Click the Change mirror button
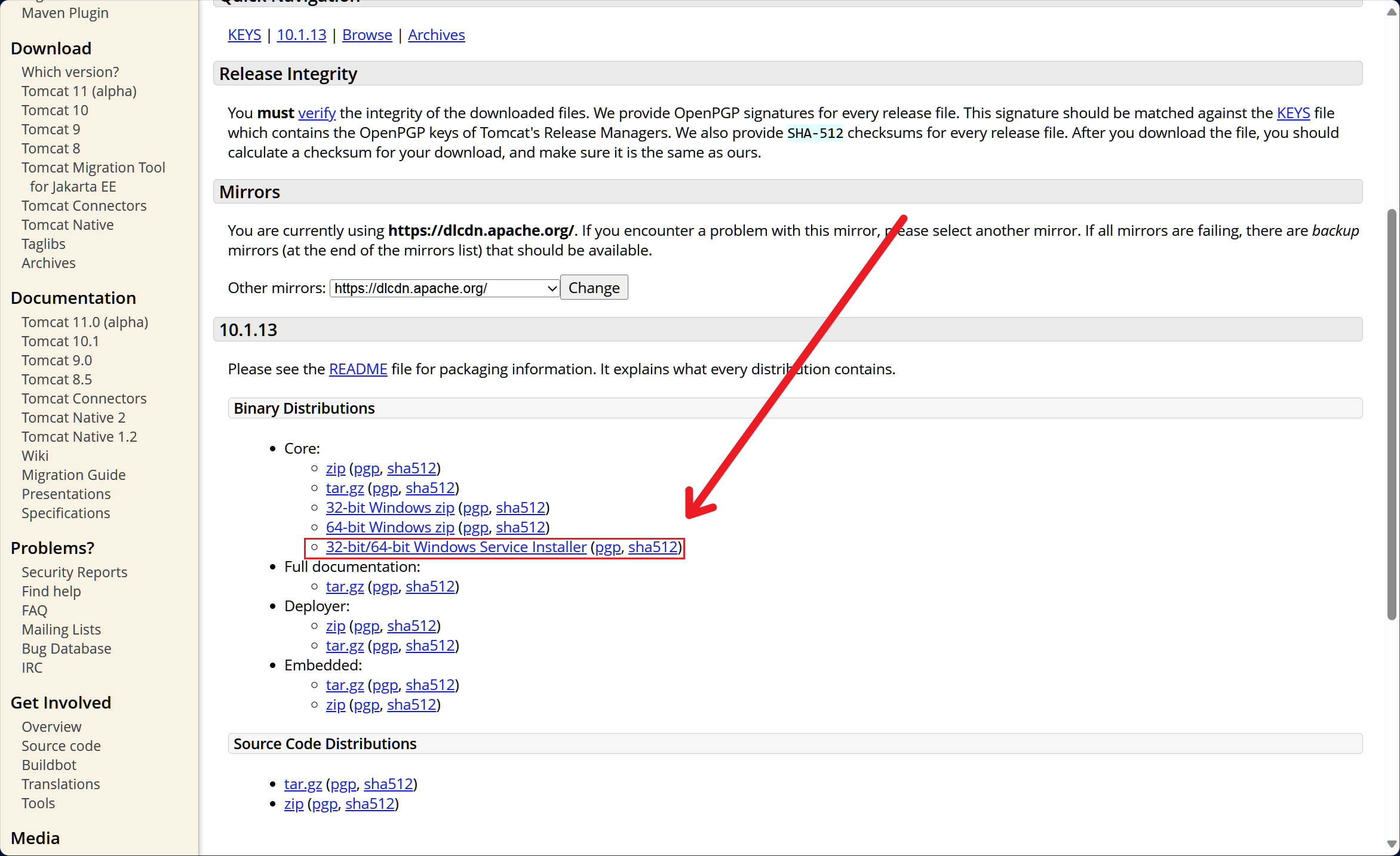Viewport: 1400px width, 856px height. [594, 288]
